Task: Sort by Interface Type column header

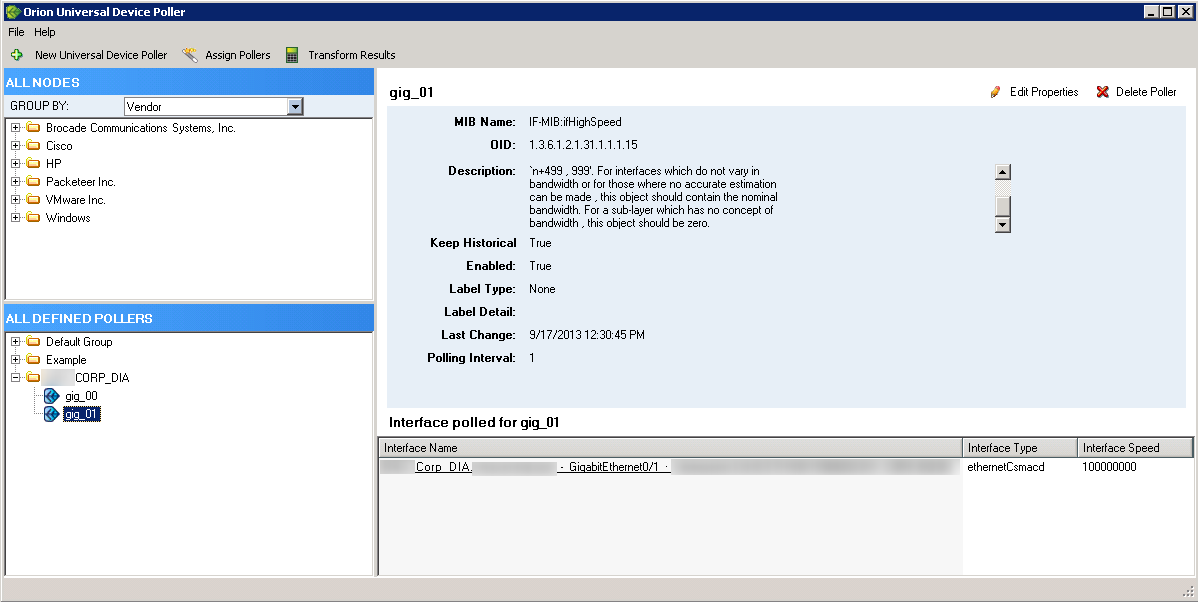Action: [1020, 448]
